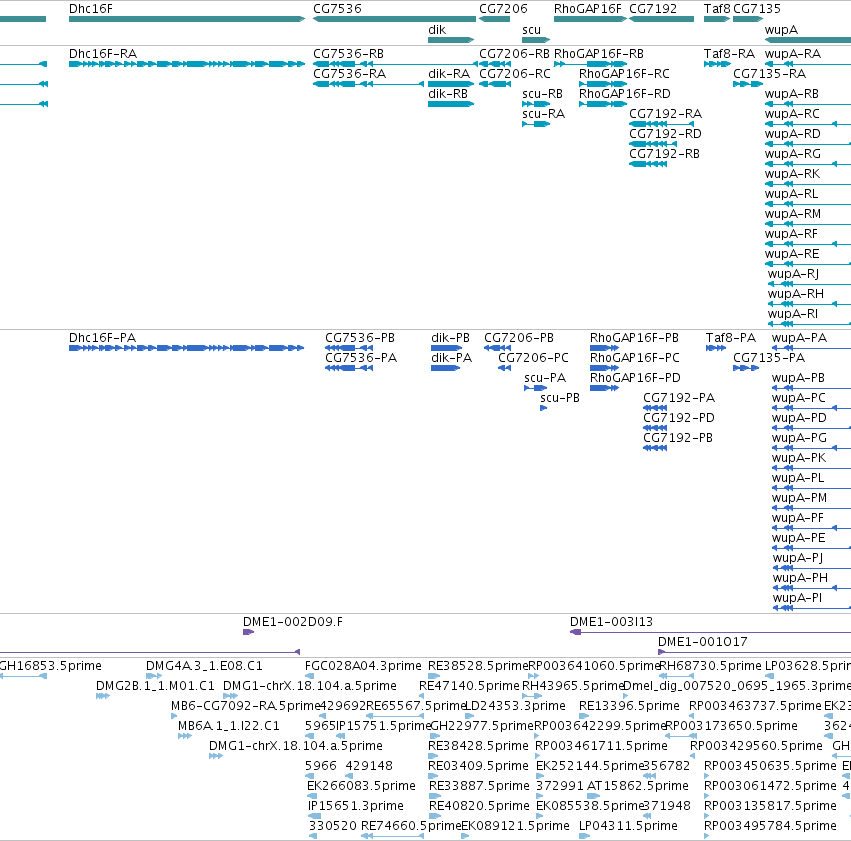The image size is (851, 841).
Task: Click clone DME1-001O17
Action: pos(703,642)
